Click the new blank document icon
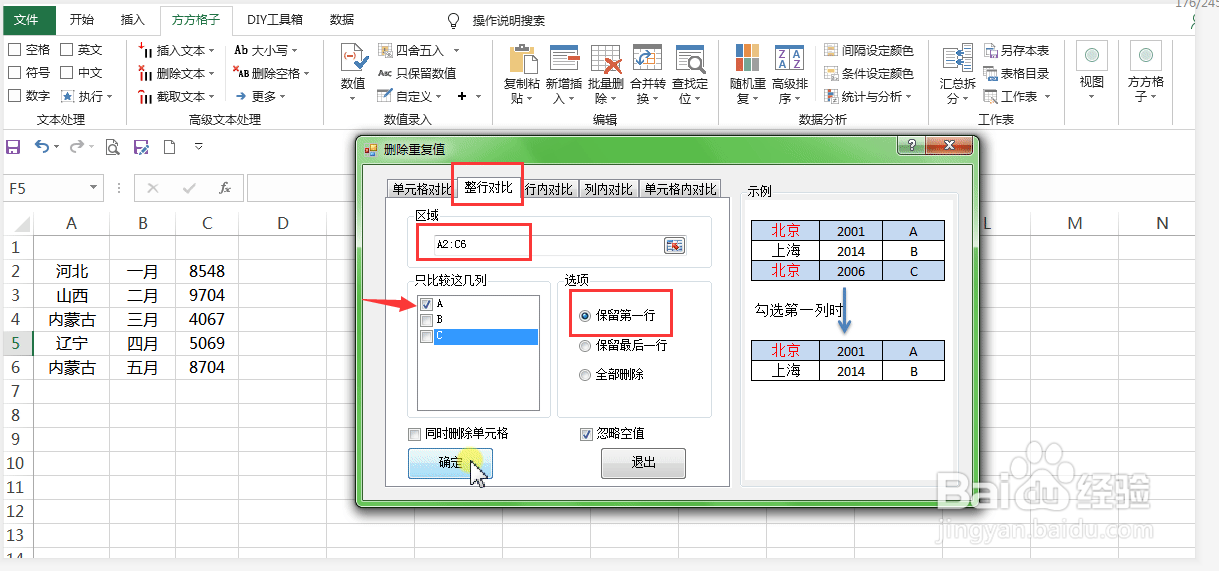The height and width of the screenshot is (571, 1219). (169, 147)
